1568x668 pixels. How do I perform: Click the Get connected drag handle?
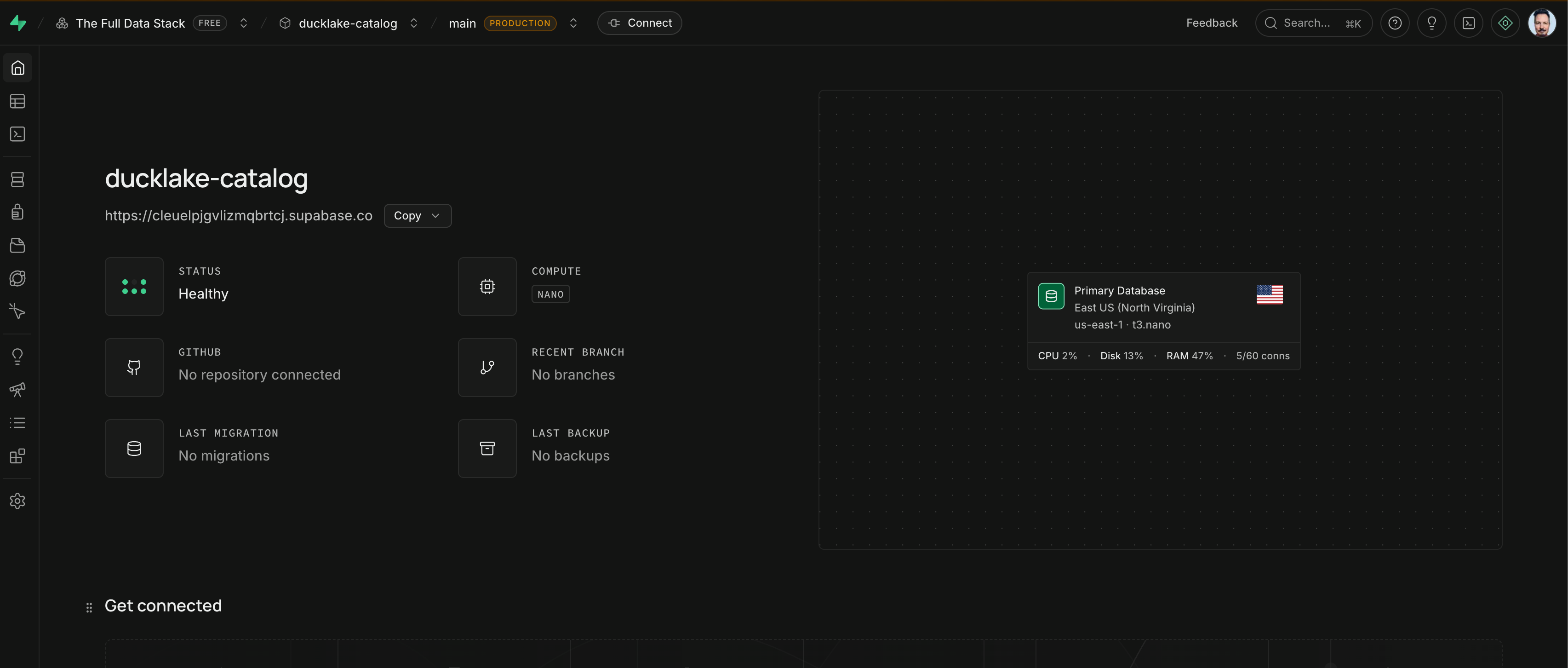click(89, 608)
